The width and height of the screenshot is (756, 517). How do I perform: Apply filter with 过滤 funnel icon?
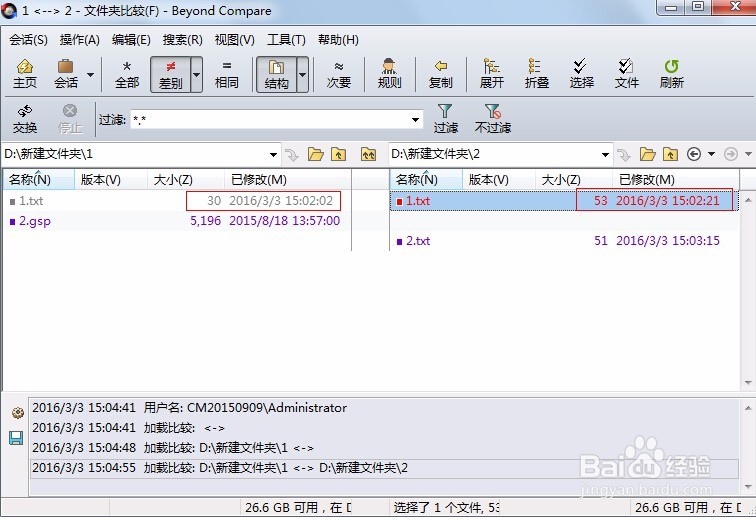(445, 119)
